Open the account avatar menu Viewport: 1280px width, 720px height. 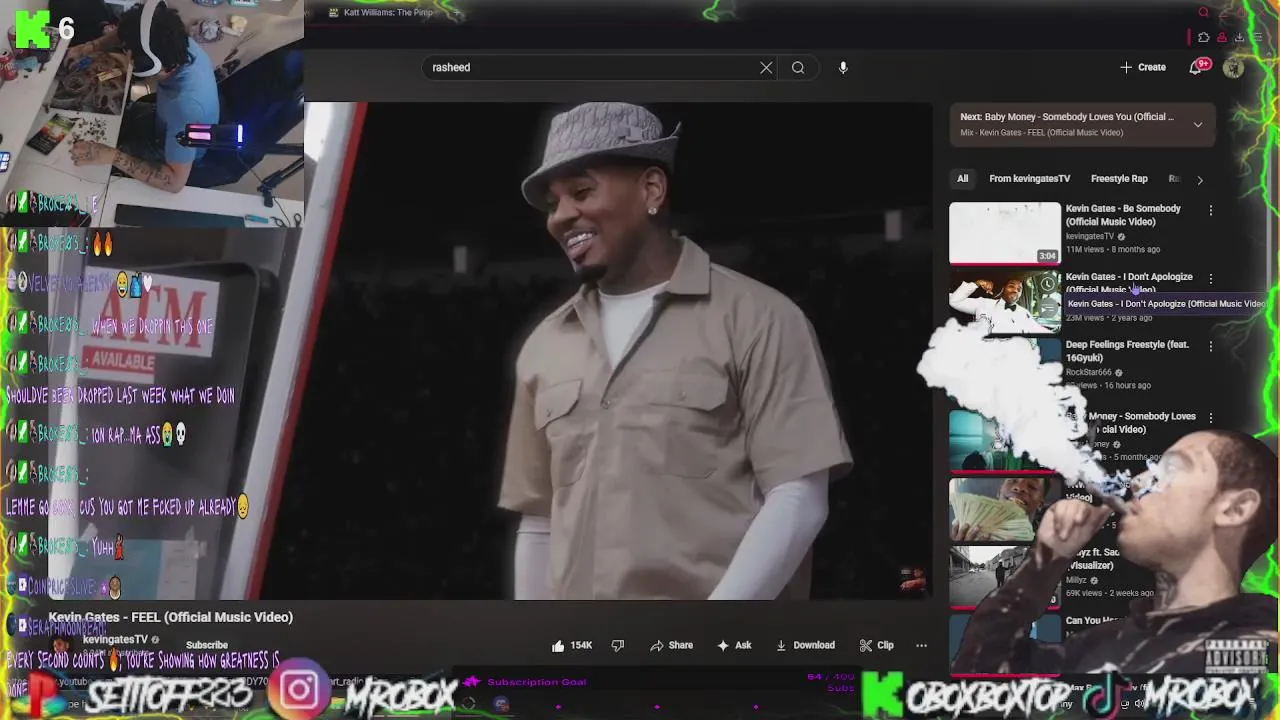point(1233,67)
